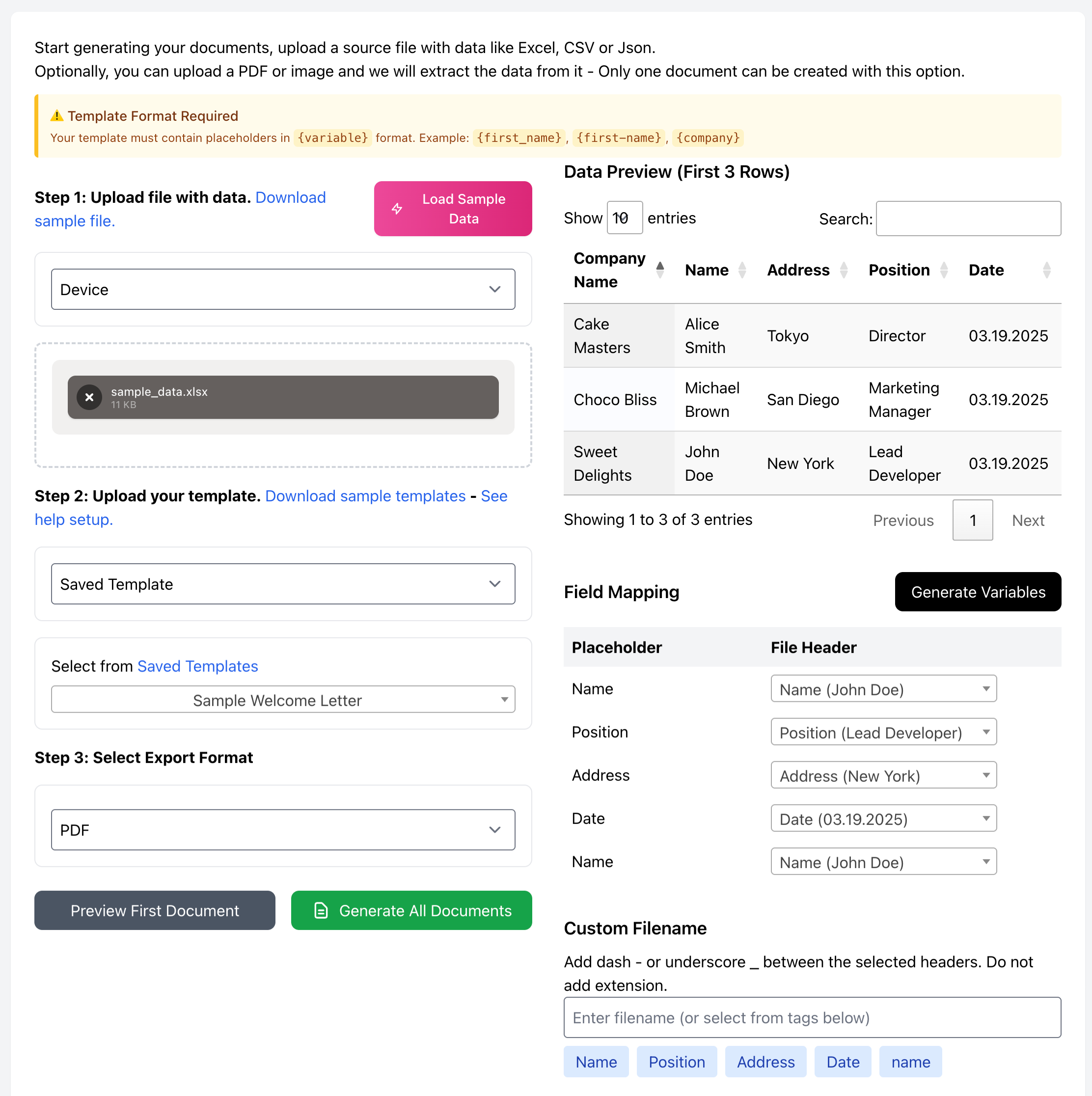
Task: Open the Device source dropdown
Action: tap(283, 289)
